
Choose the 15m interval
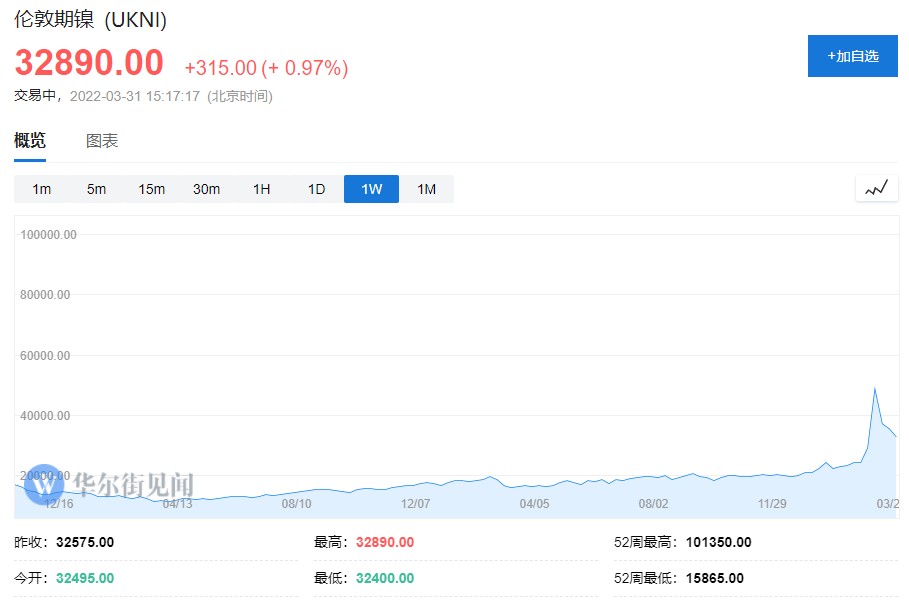click(x=151, y=189)
